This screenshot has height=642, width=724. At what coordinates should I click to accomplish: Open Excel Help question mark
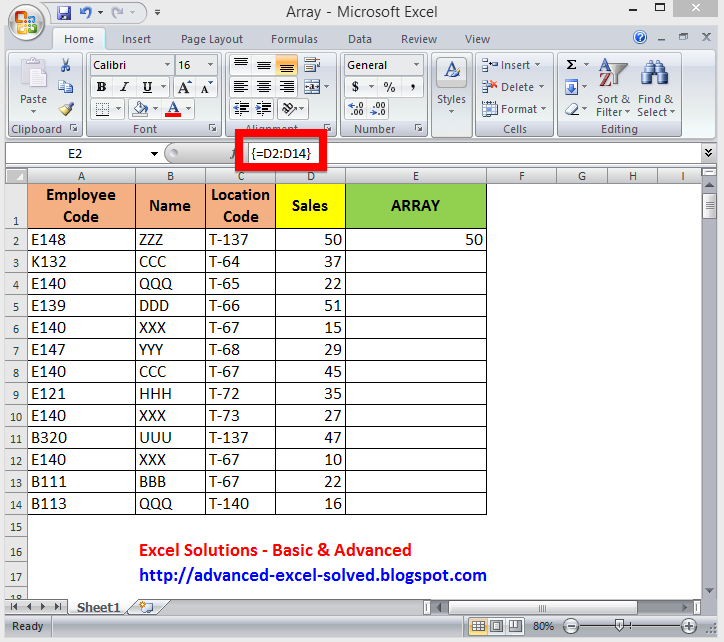[x=640, y=37]
